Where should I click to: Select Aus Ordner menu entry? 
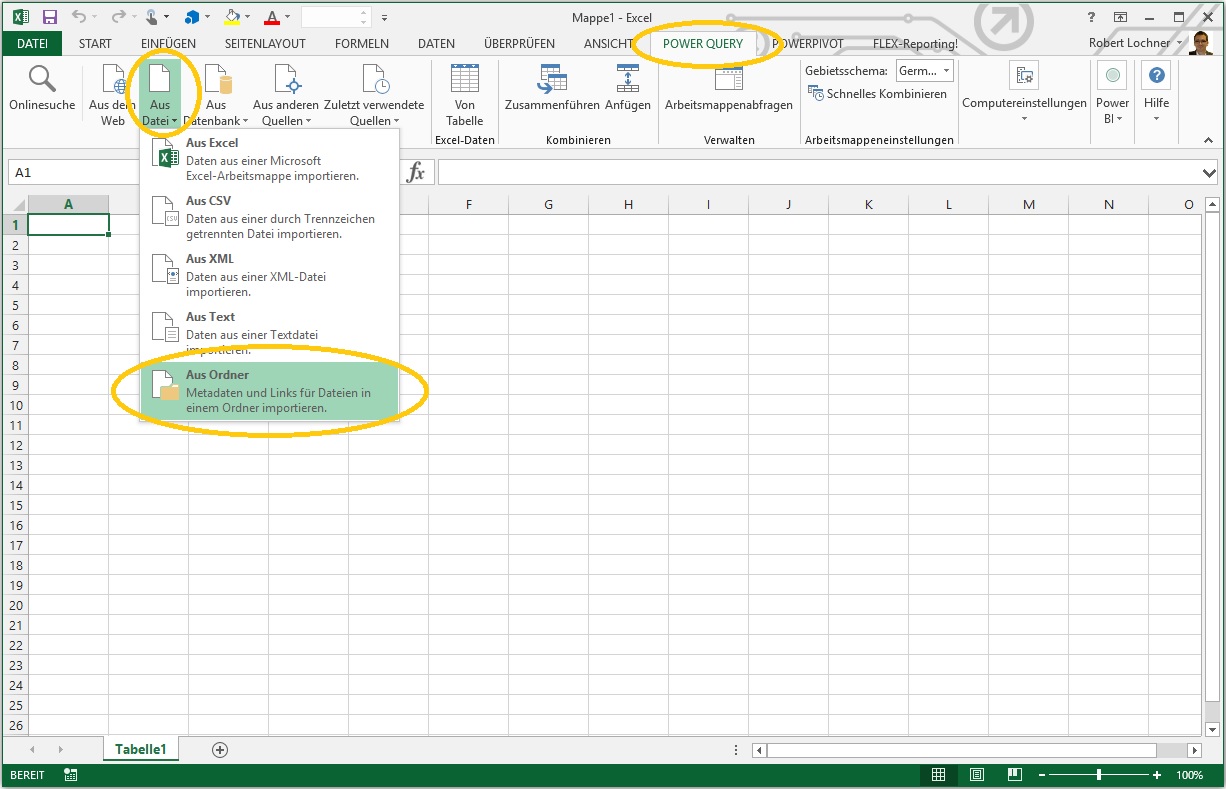pyautogui.click(x=270, y=391)
